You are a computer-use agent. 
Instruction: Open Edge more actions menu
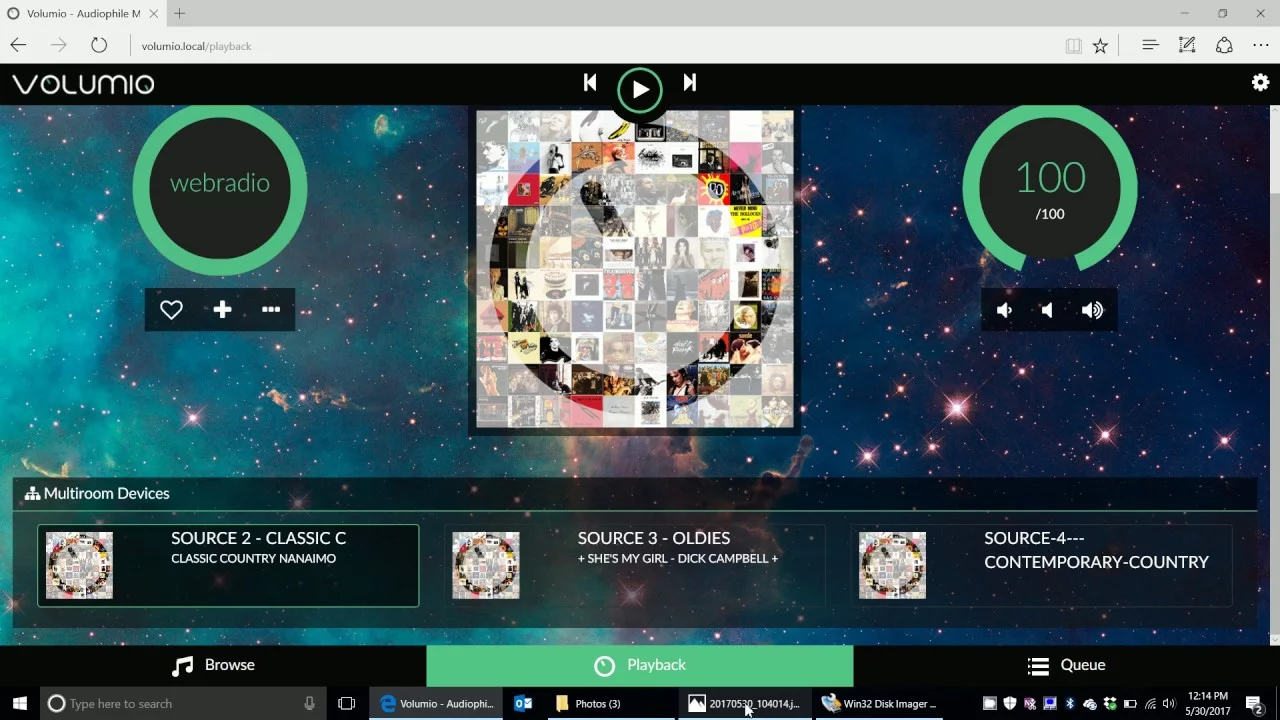click(x=1261, y=45)
